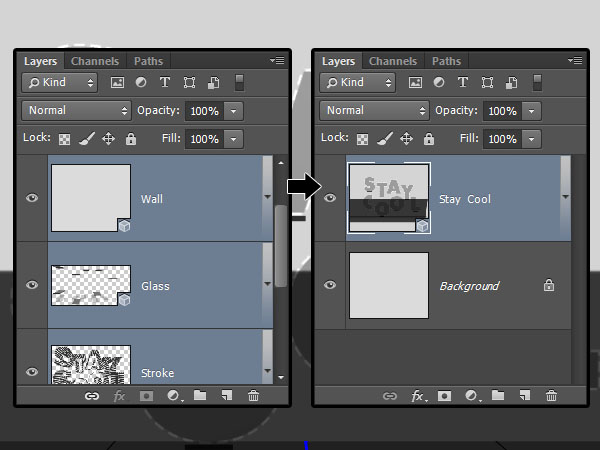Create new group in left panel
The width and height of the screenshot is (600, 450).
200,395
